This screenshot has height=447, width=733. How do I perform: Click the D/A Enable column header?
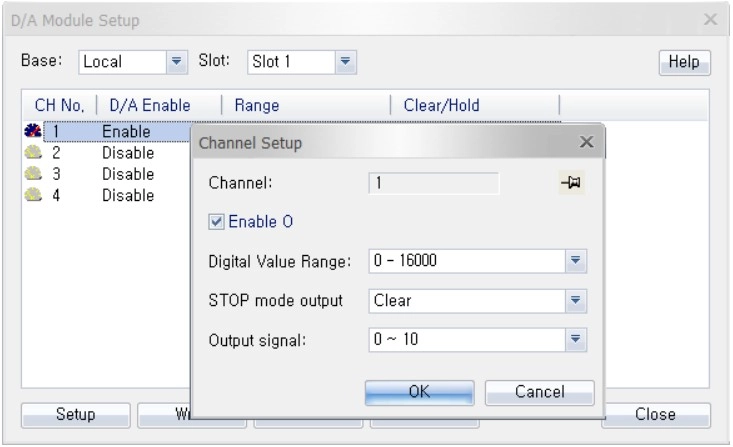point(159,105)
